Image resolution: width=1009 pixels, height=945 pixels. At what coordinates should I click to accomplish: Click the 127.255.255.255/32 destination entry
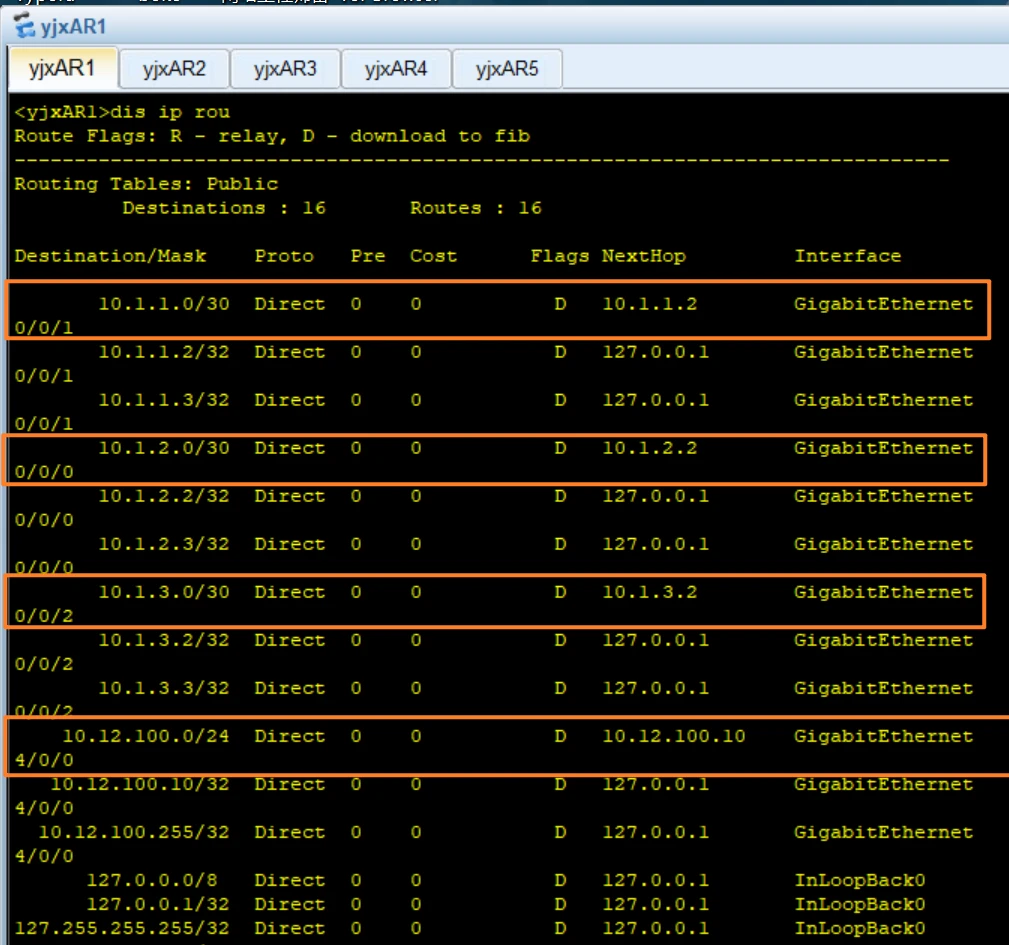122,928
